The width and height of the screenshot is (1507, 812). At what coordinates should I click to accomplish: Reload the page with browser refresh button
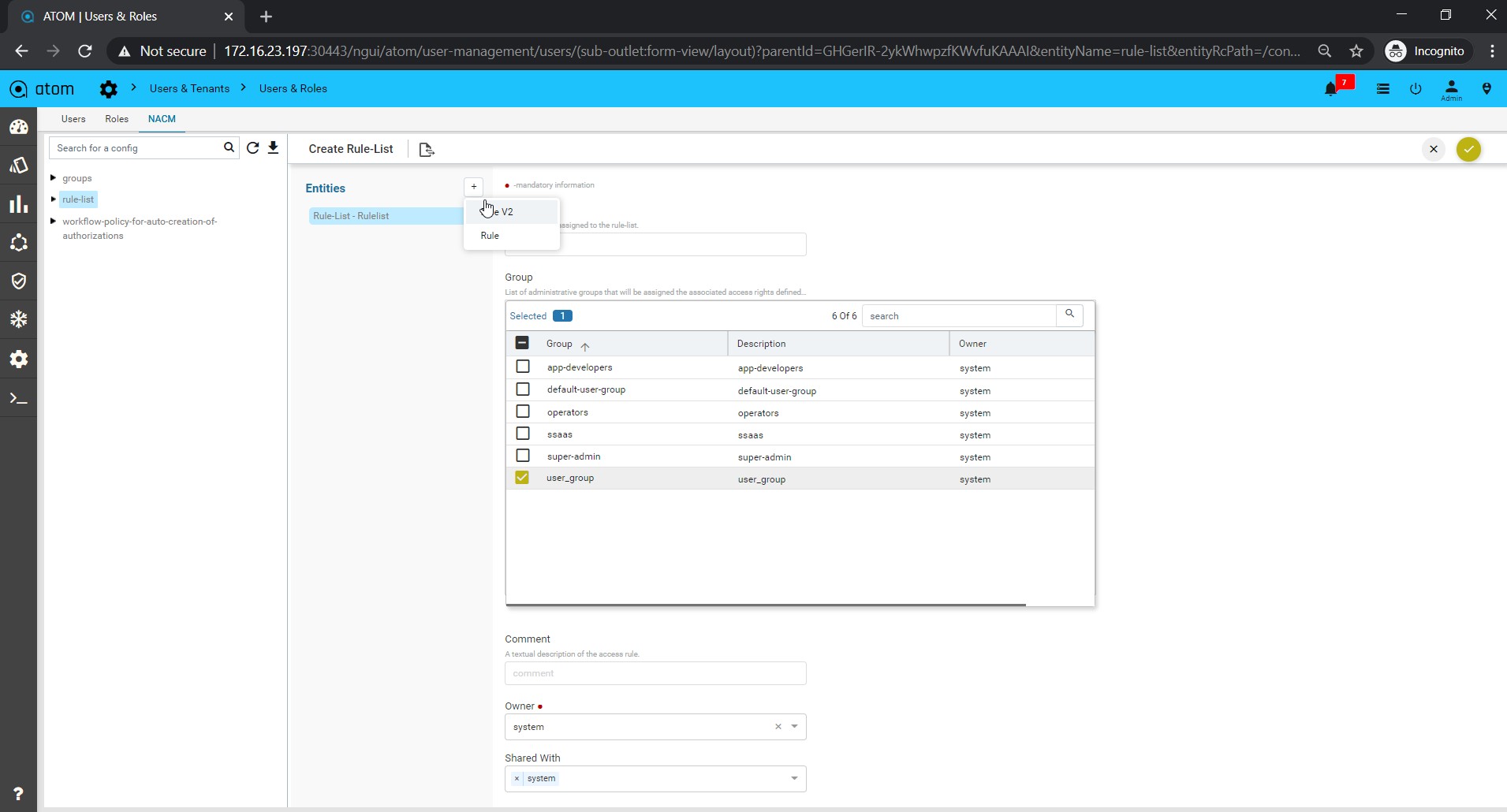pos(85,51)
